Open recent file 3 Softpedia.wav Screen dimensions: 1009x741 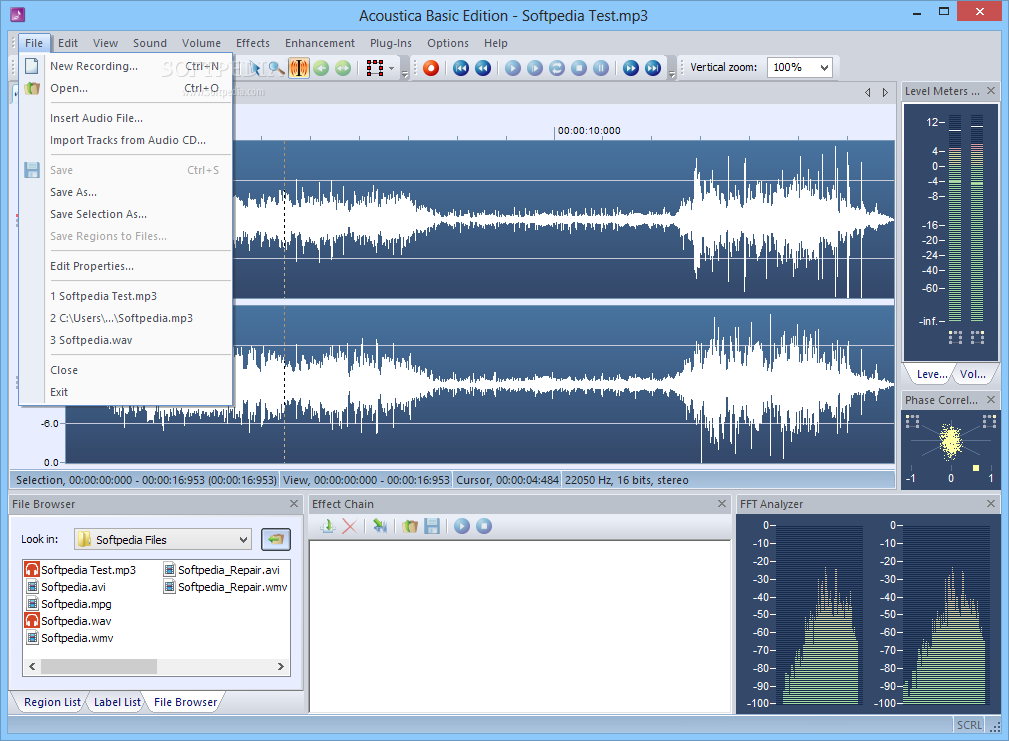click(x=126, y=340)
